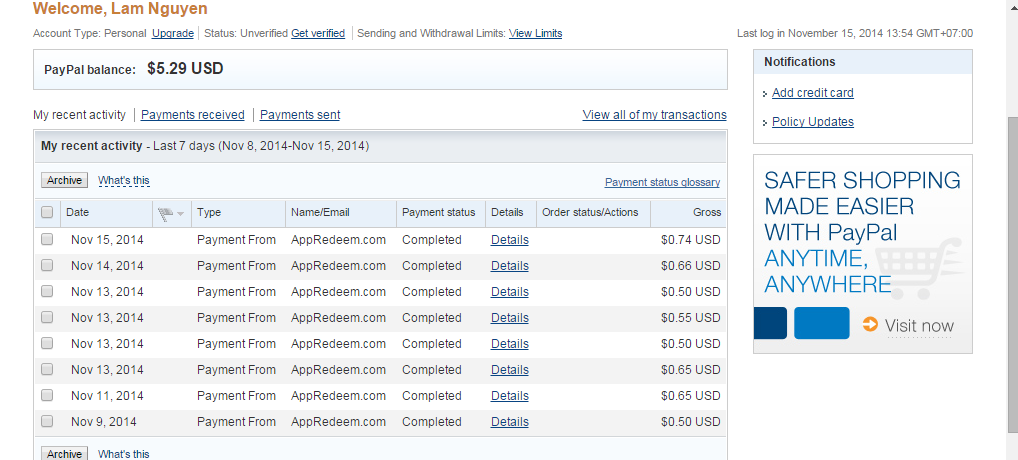Click the dark blue card image in ad
The width and height of the screenshot is (1018, 460).
(x=773, y=323)
